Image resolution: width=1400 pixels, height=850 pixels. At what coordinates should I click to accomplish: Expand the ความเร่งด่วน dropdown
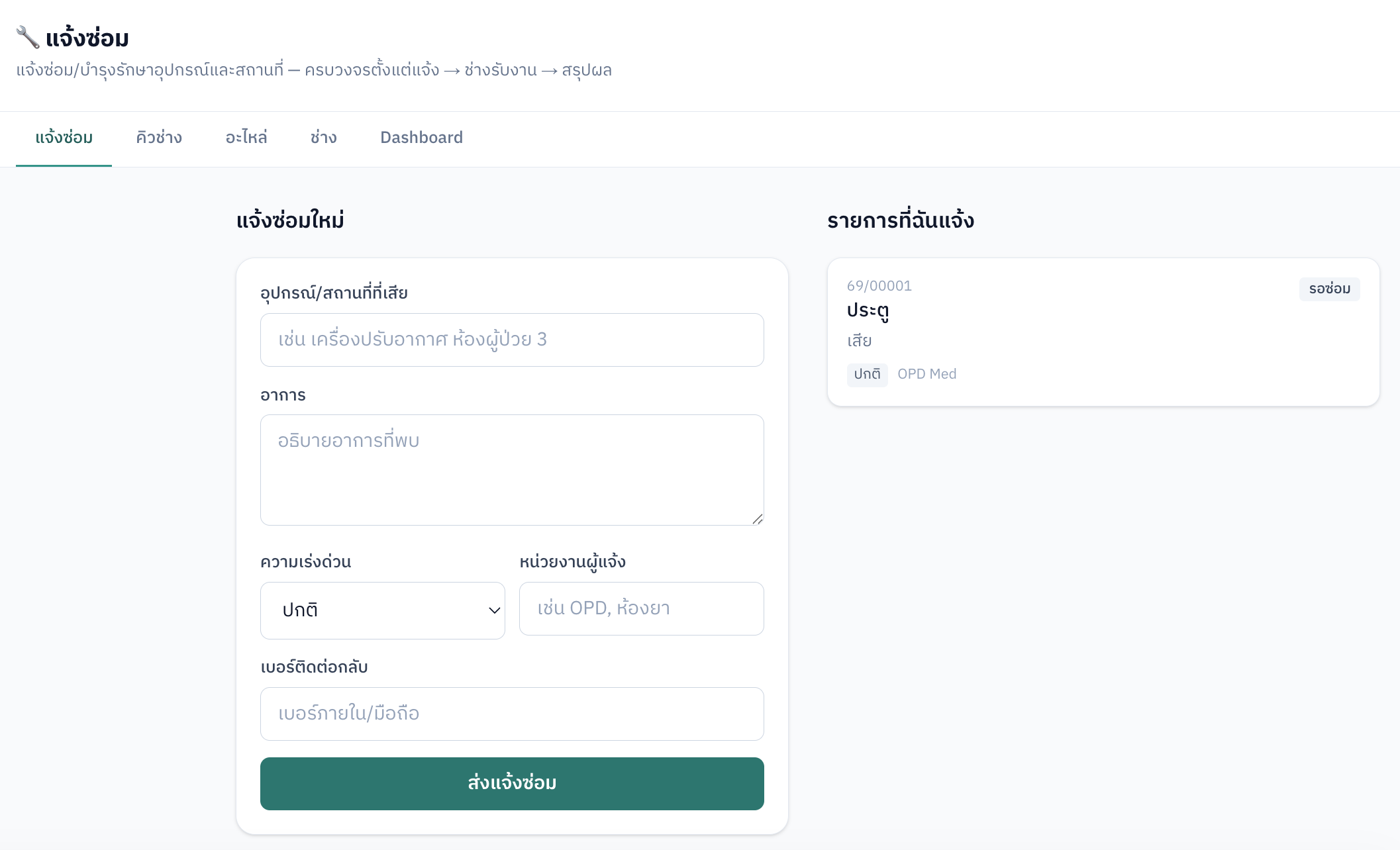pos(383,610)
